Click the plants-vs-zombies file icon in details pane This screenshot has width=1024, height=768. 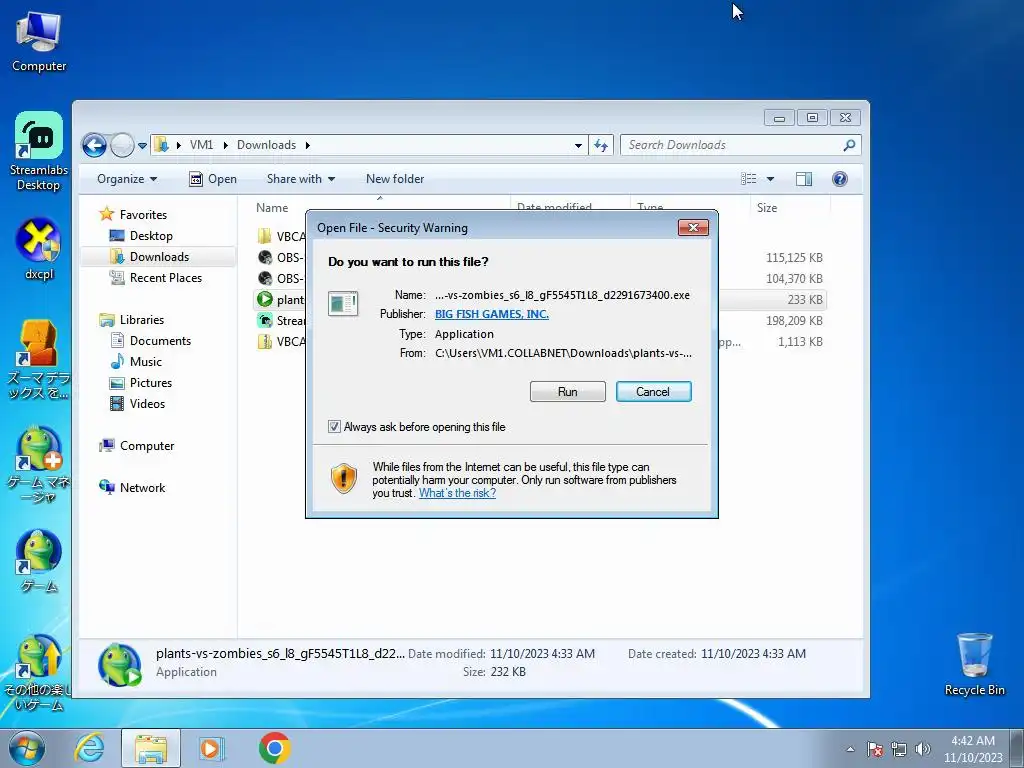point(120,665)
